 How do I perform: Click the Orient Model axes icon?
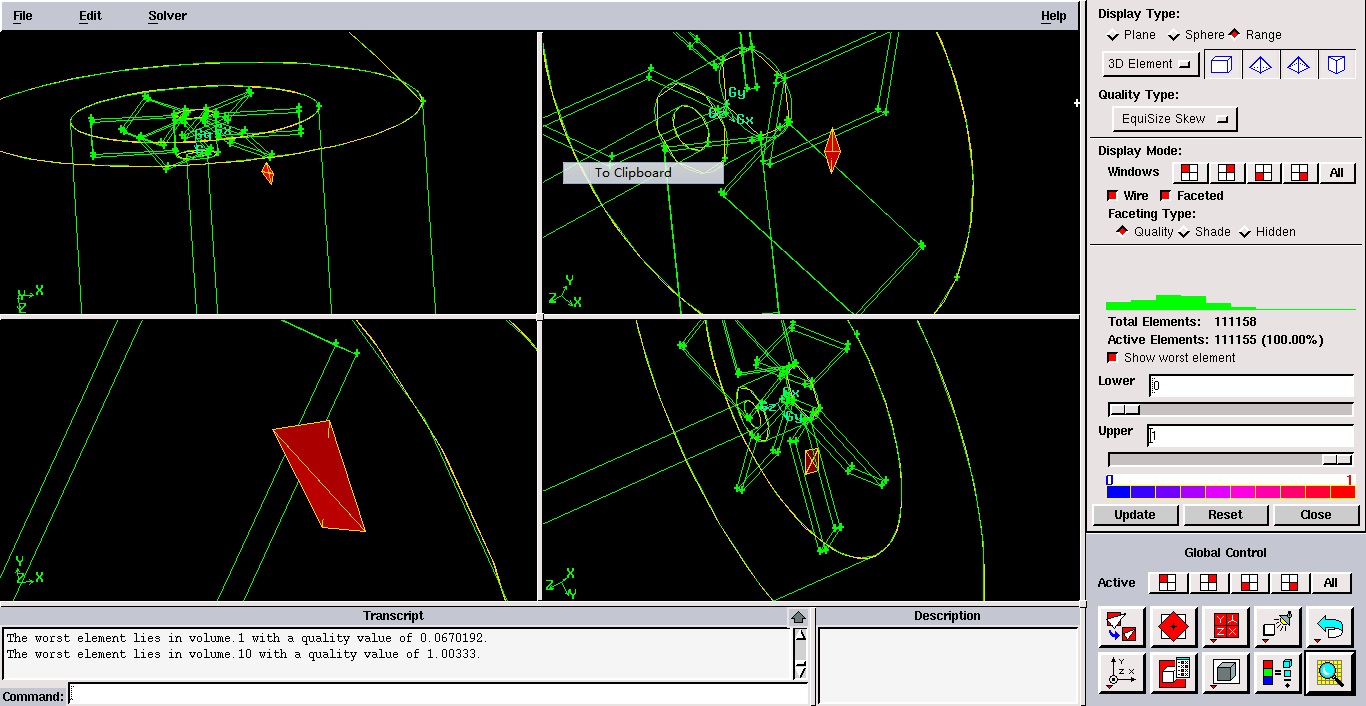pyautogui.click(x=1122, y=672)
